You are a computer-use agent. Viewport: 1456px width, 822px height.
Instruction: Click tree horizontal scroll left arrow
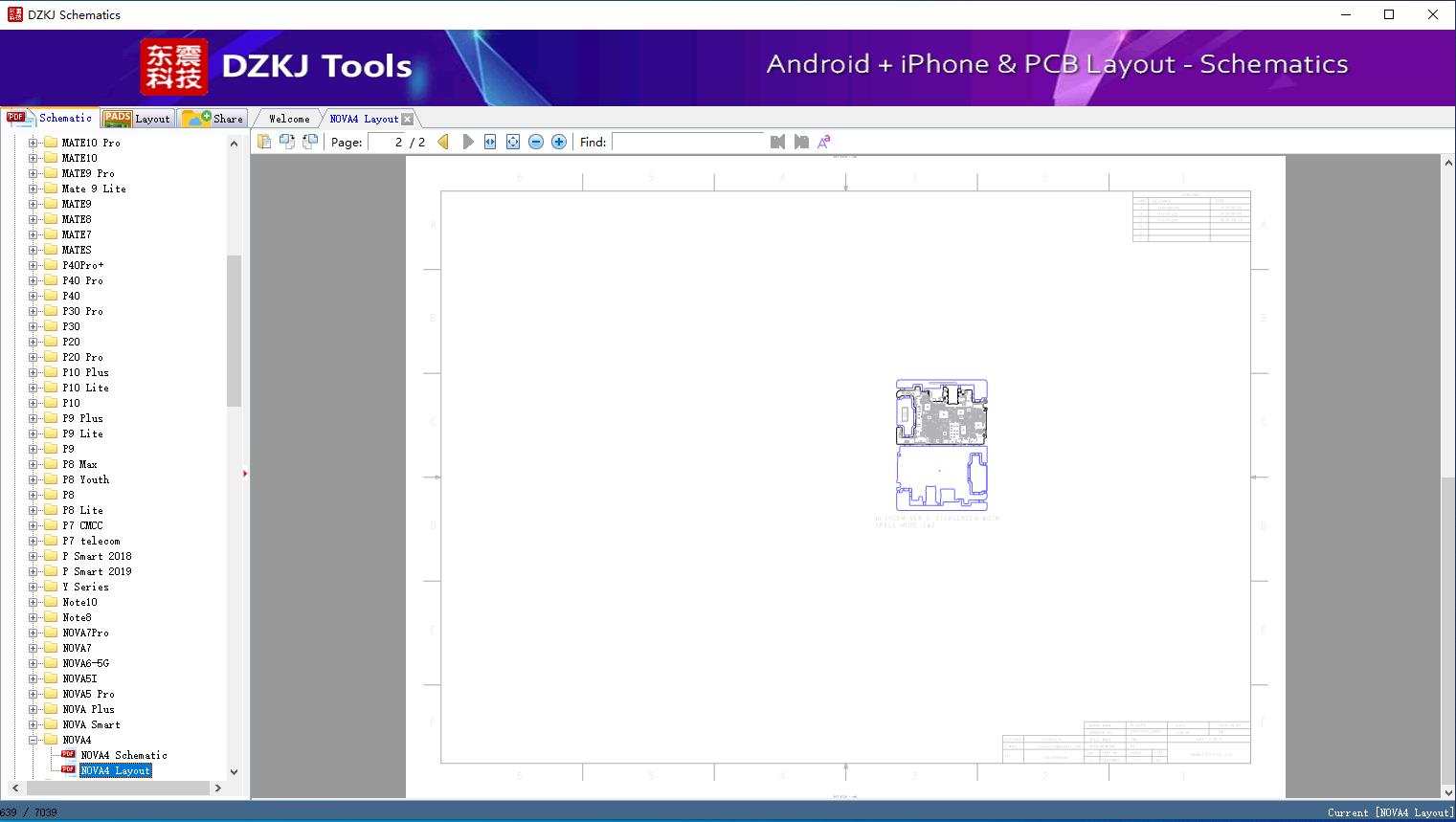pyautogui.click(x=14, y=788)
